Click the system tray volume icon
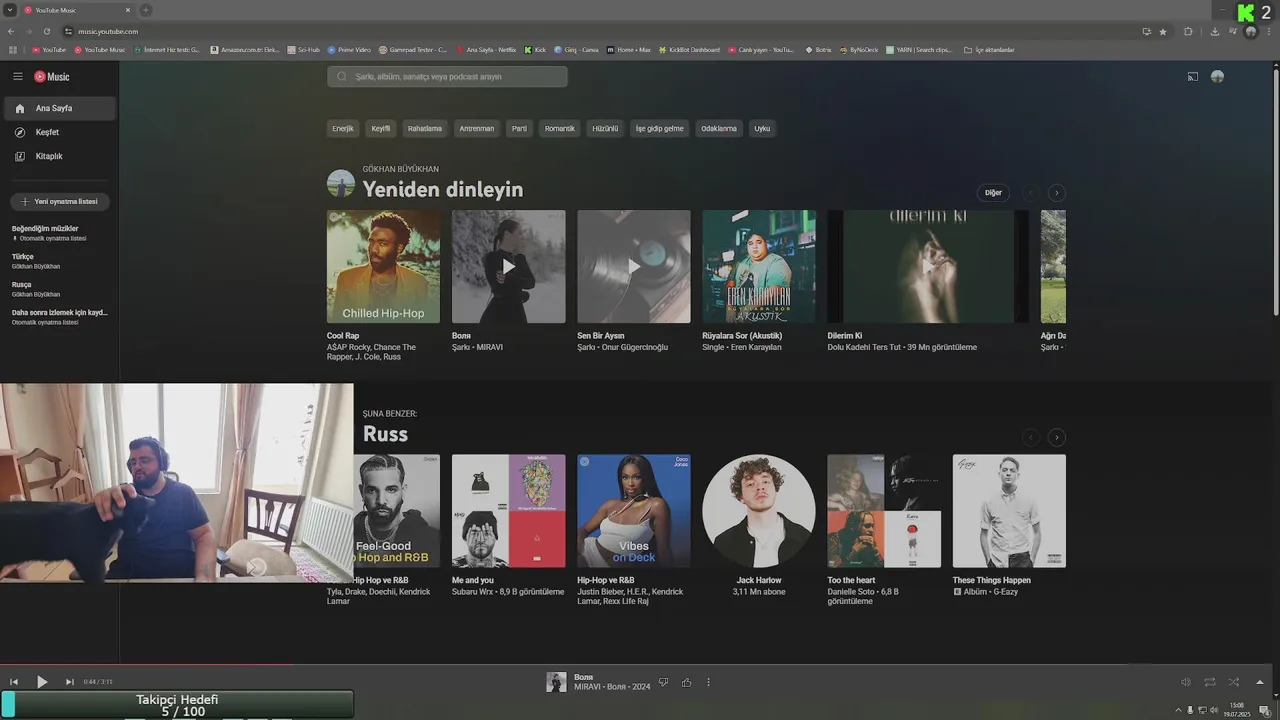1280x720 pixels. point(1212,710)
